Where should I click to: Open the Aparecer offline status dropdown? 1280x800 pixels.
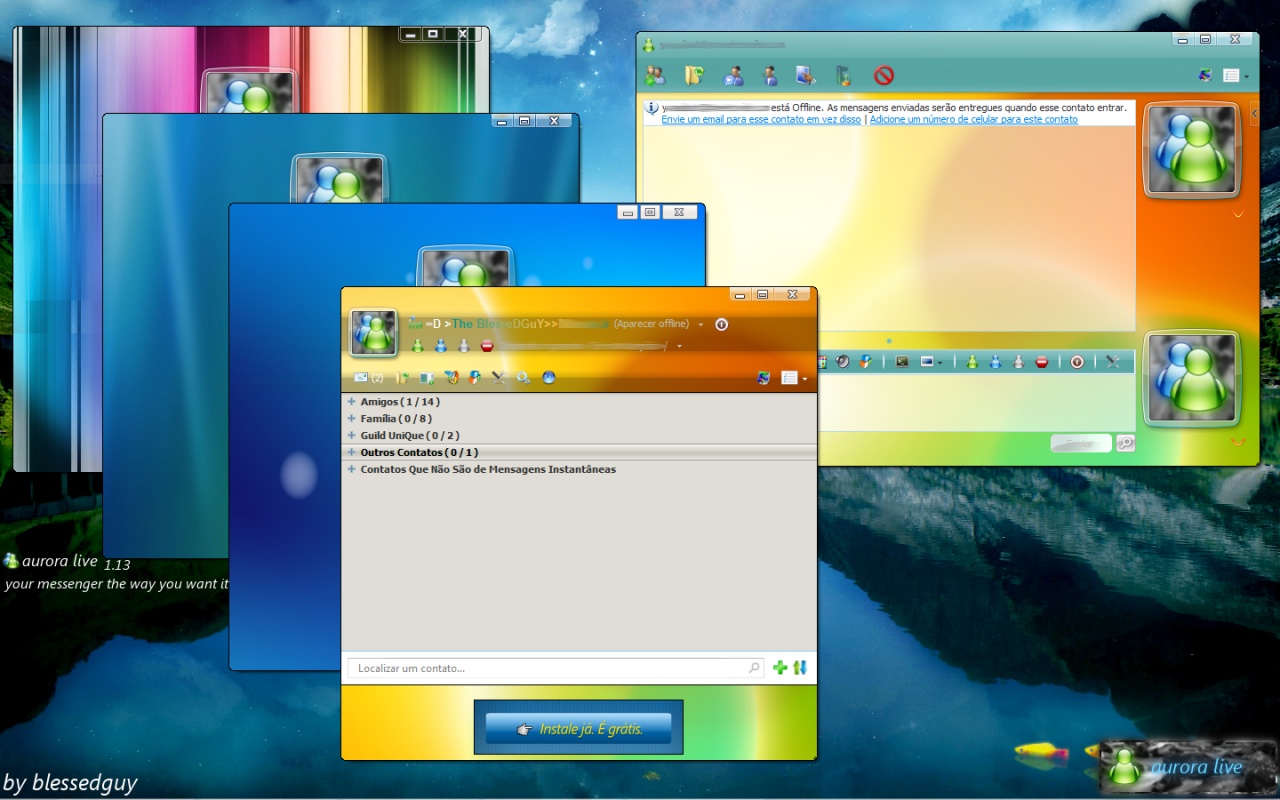(x=700, y=324)
